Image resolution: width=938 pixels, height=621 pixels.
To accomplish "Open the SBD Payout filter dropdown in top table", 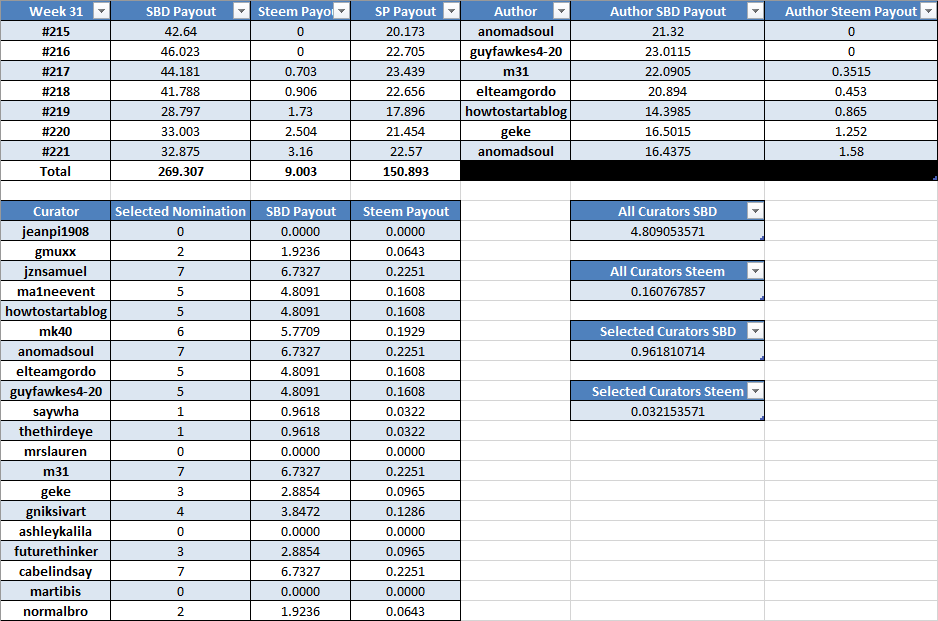I will tap(241, 11).
